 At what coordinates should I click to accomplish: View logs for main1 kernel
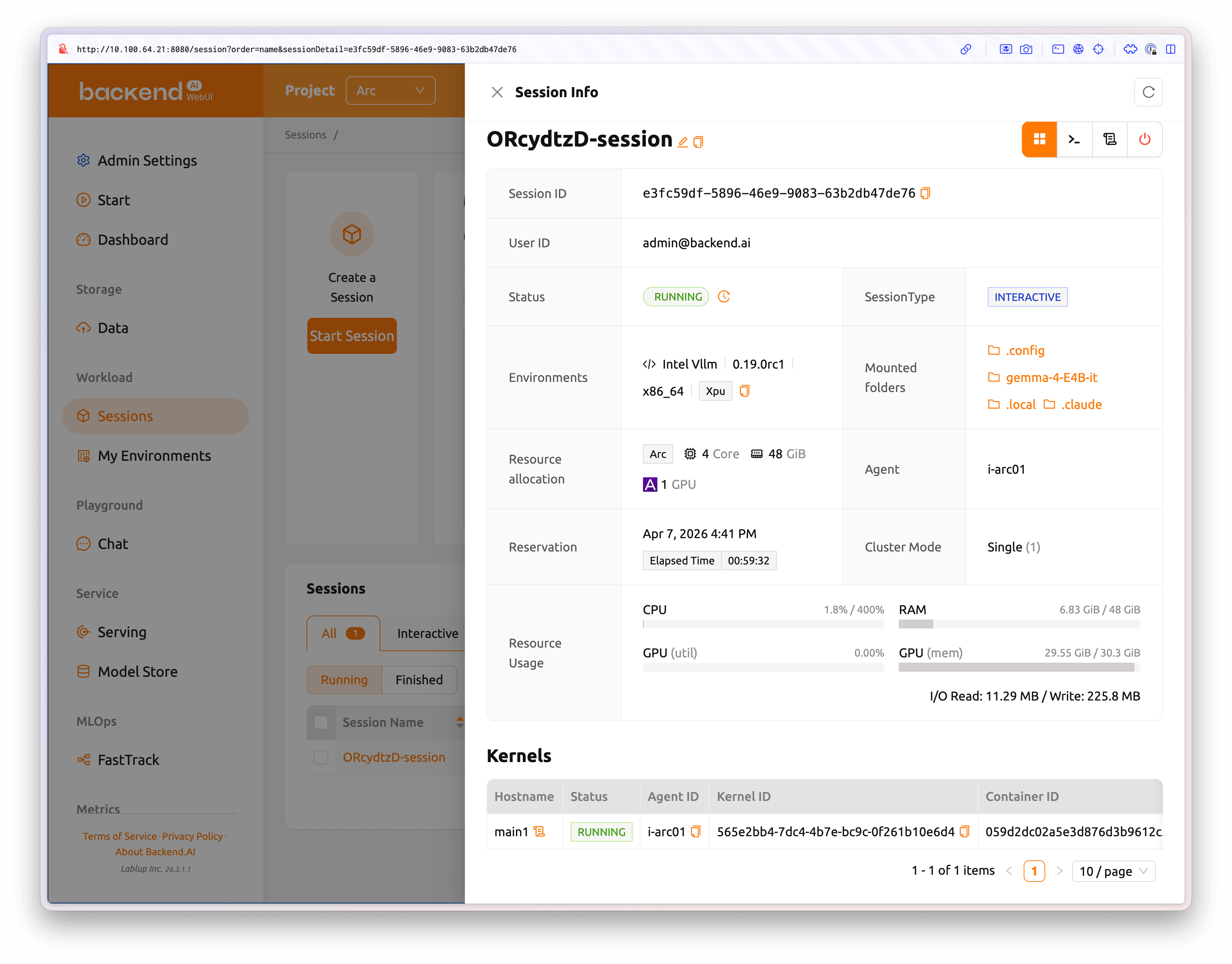pos(539,832)
